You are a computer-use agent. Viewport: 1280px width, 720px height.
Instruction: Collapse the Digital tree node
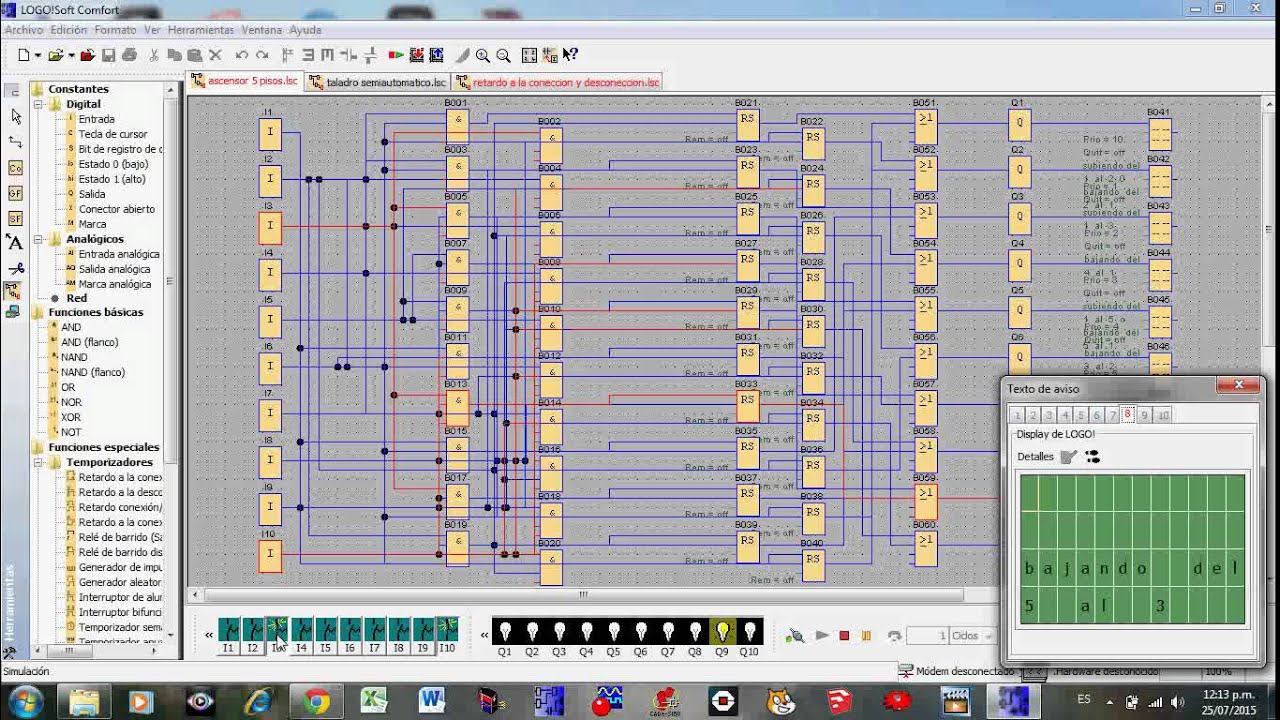pos(39,104)
